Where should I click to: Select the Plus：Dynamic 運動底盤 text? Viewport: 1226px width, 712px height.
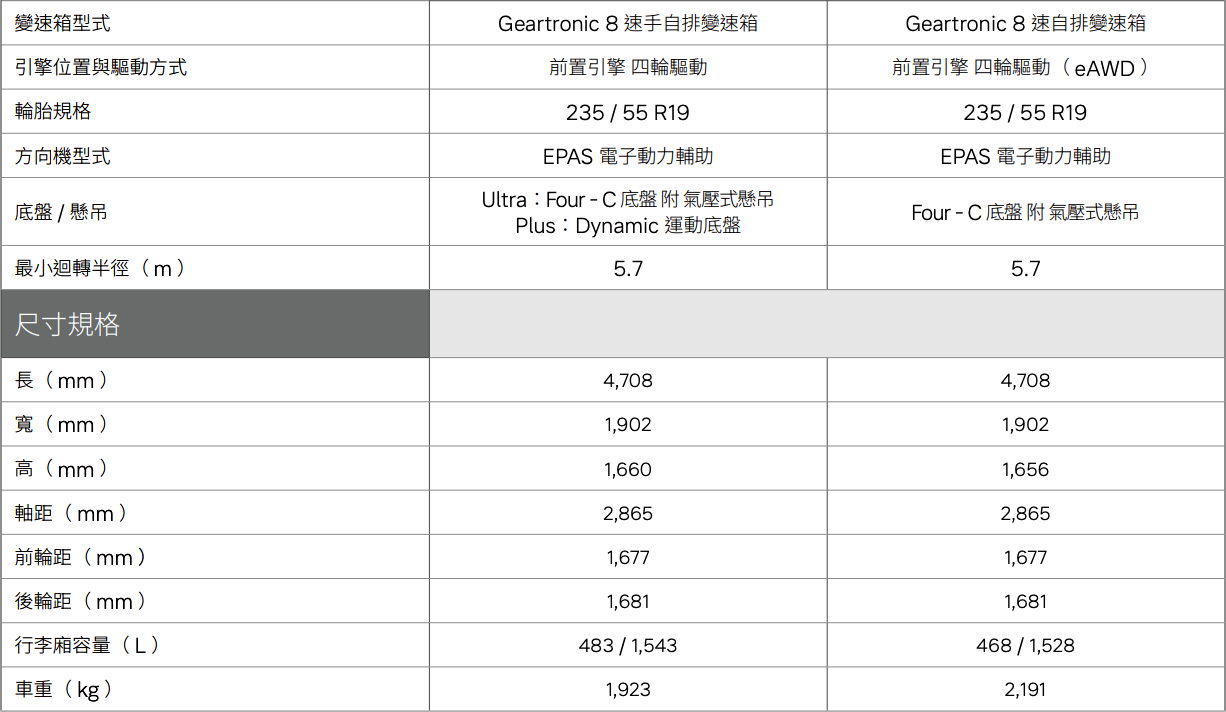(628, 226)
